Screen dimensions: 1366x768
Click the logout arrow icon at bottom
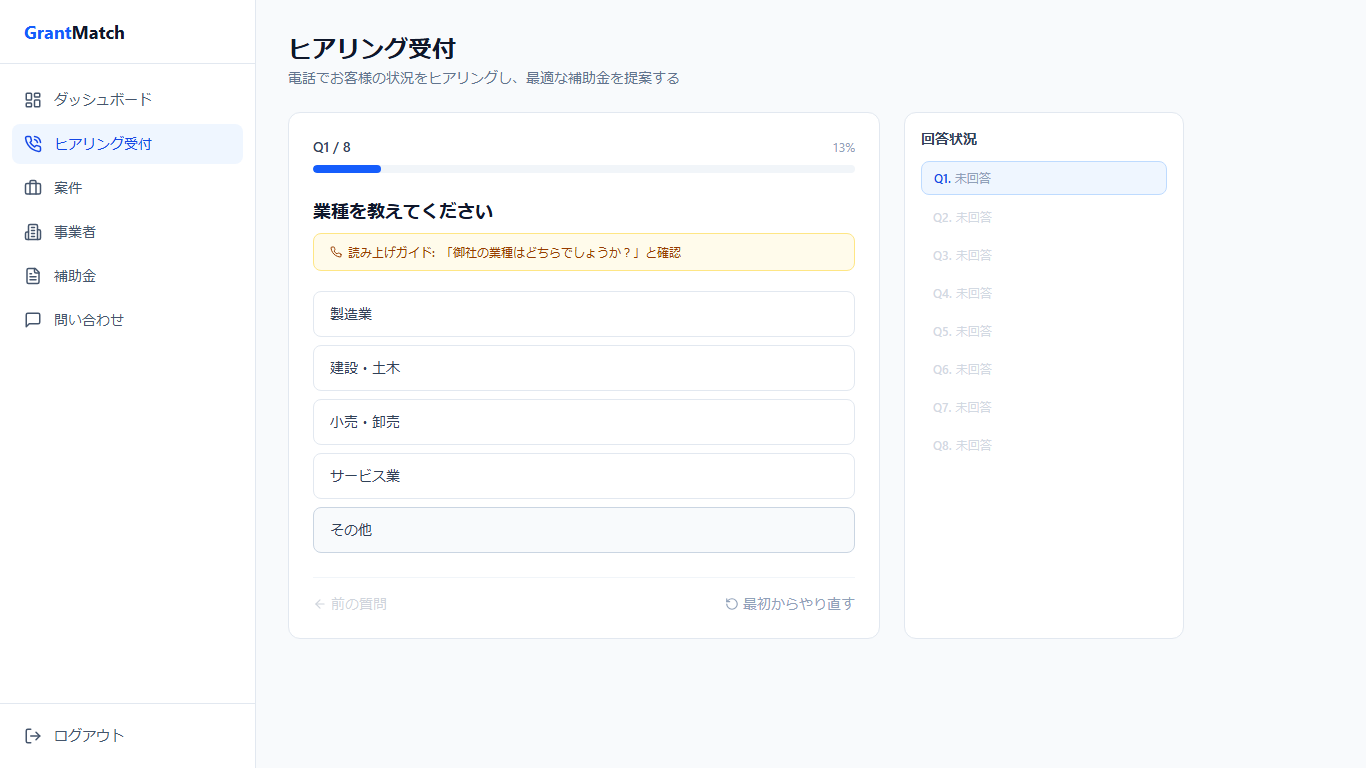(32, 735)
